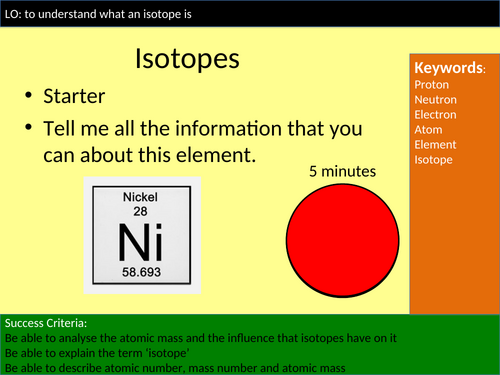The width and height of the screenshot is (500, 375).
Task: Select the keyword "Neutron"
Action: [435, 100]
